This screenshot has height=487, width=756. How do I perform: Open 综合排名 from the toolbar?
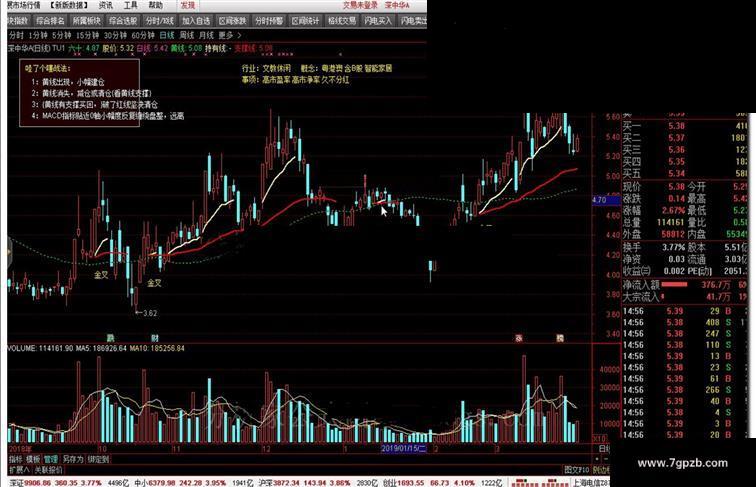[x=50, y=21]
